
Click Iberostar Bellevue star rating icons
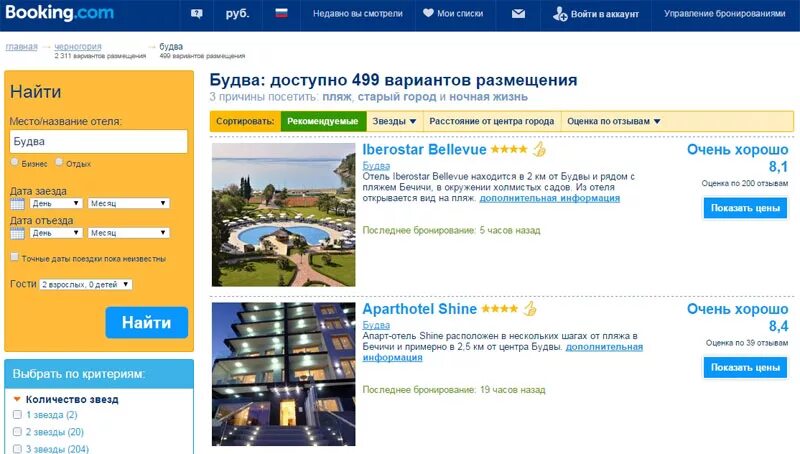click(509, 149)
